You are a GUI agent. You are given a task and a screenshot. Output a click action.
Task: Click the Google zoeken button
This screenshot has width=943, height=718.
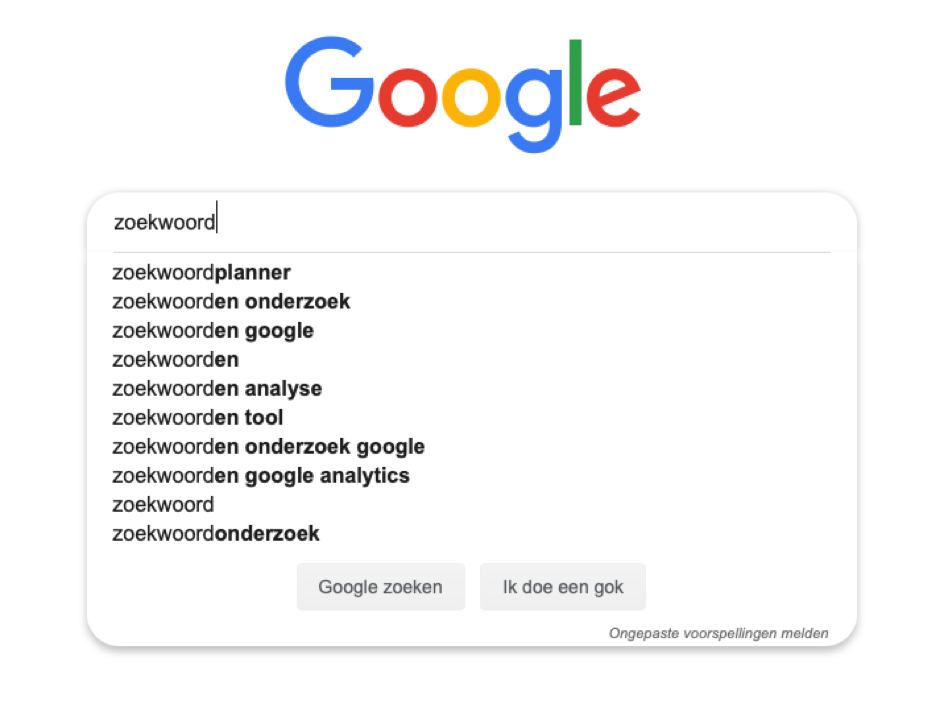(380, 587)
